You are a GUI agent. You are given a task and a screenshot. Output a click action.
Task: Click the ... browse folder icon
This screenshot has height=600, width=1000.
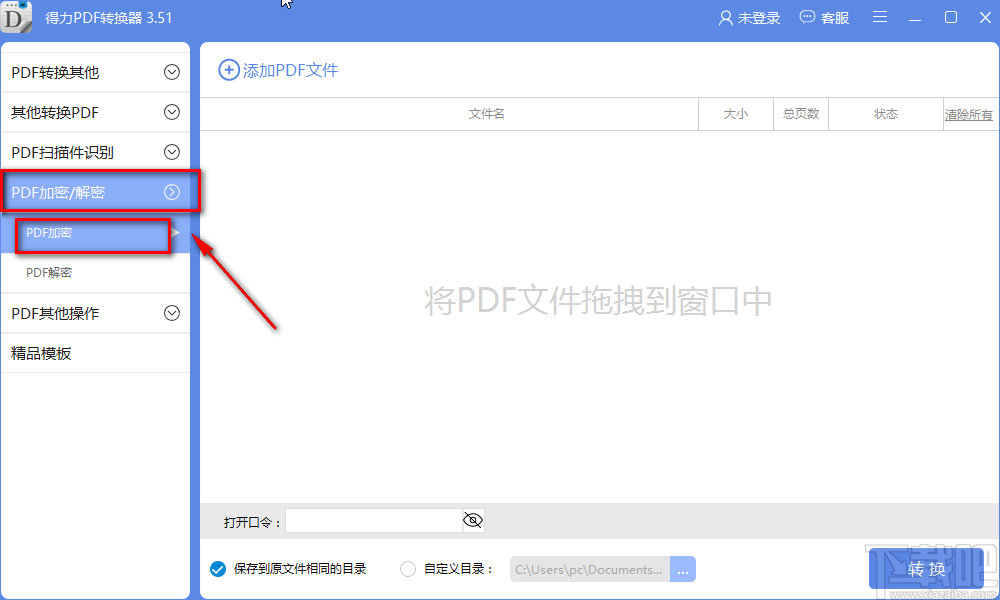coord(683,568)
